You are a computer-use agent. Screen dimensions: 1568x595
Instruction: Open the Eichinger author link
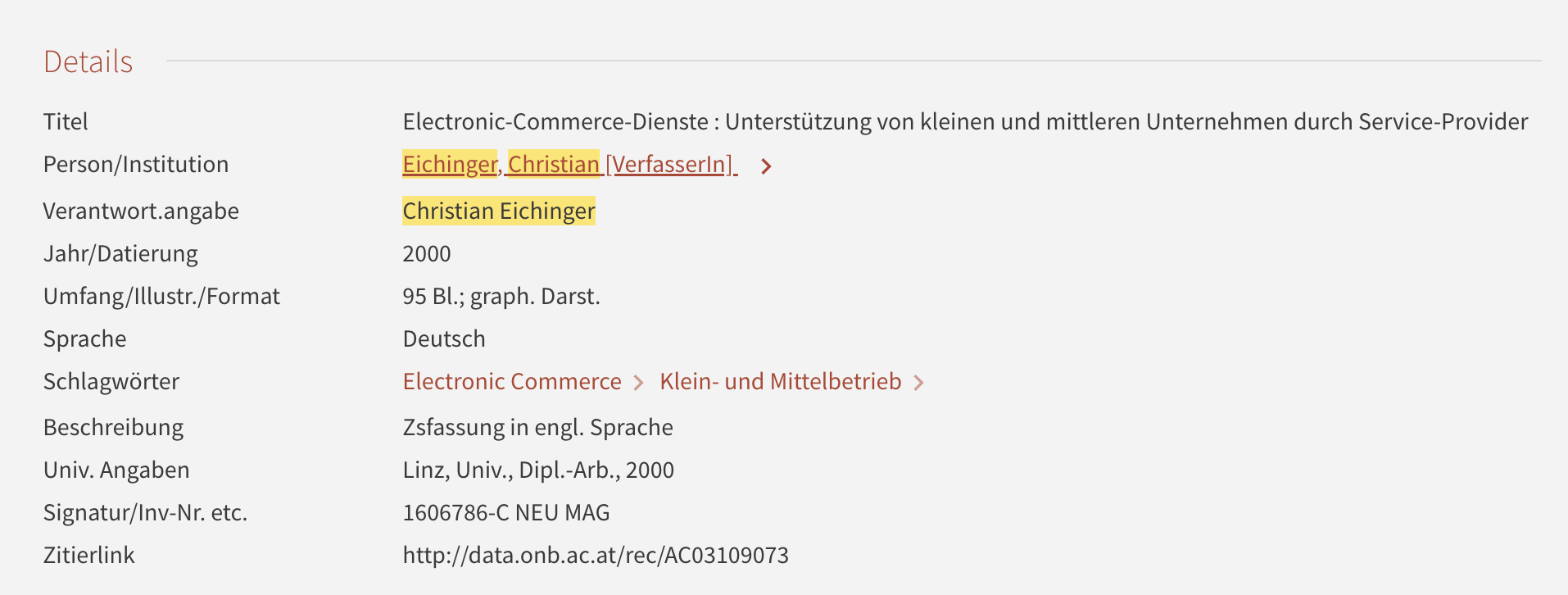tap(450, 165)
